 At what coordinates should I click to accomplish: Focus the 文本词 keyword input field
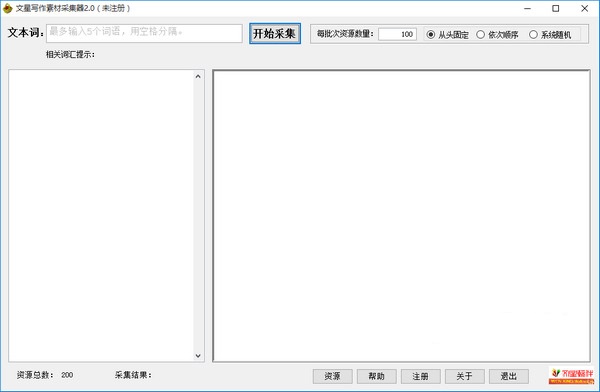point(144,33)
